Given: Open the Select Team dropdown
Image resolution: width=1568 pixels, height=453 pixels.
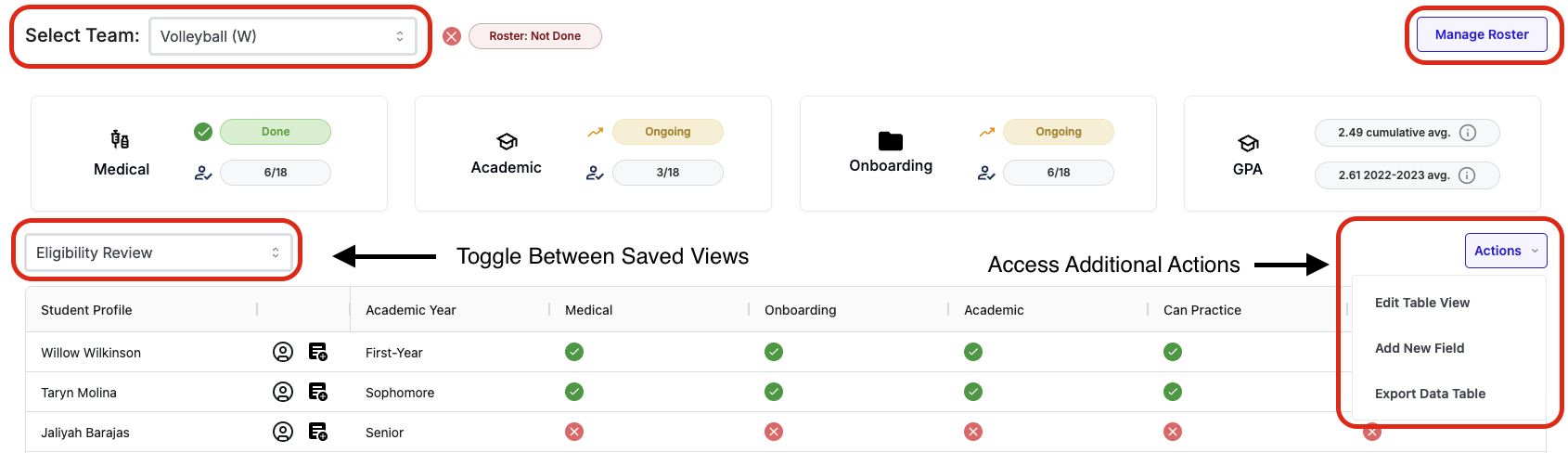Looking at the screenshot, I should click(x=283, y=36).
